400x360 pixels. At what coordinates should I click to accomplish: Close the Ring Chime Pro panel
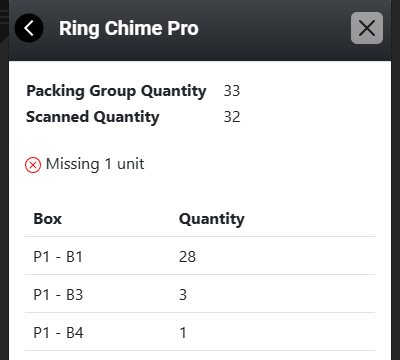pyautogui.click(x=367, y=28)
